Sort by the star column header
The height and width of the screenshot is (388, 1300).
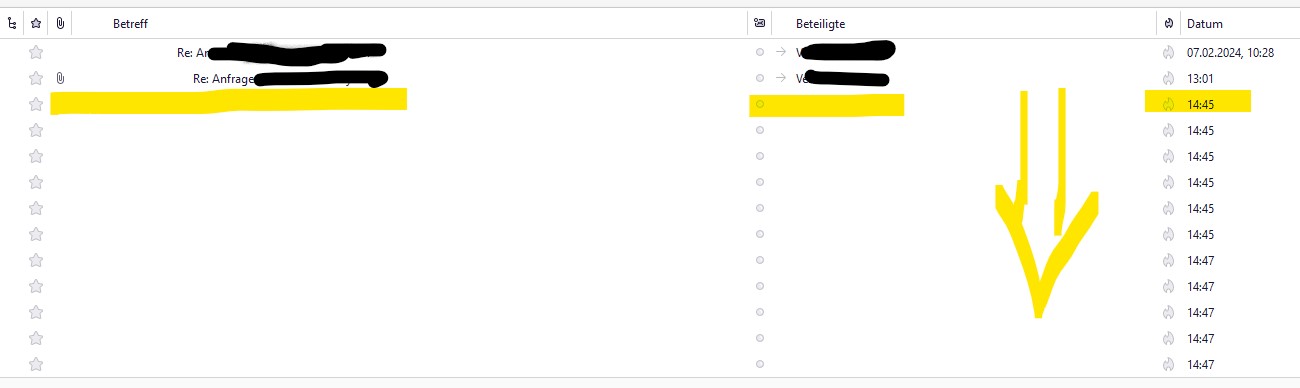coord(36,23)
